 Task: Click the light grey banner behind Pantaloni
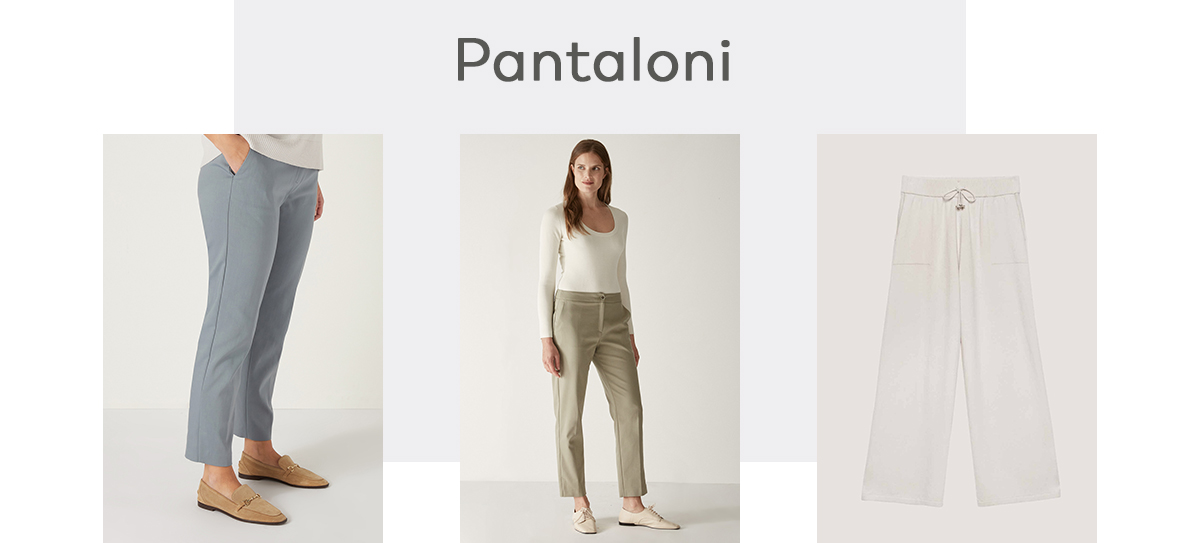pyautogui.click(x=600, y=66)
